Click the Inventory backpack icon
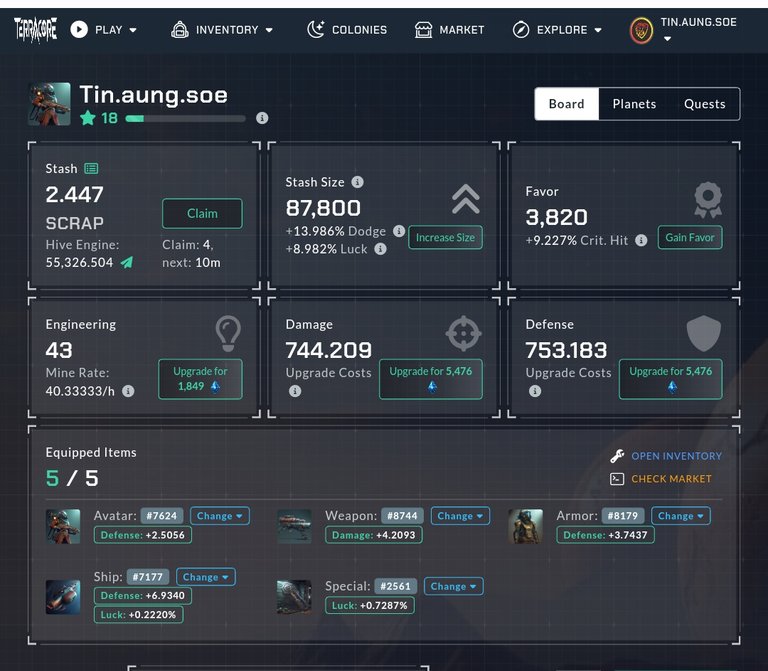 point(180,30)
